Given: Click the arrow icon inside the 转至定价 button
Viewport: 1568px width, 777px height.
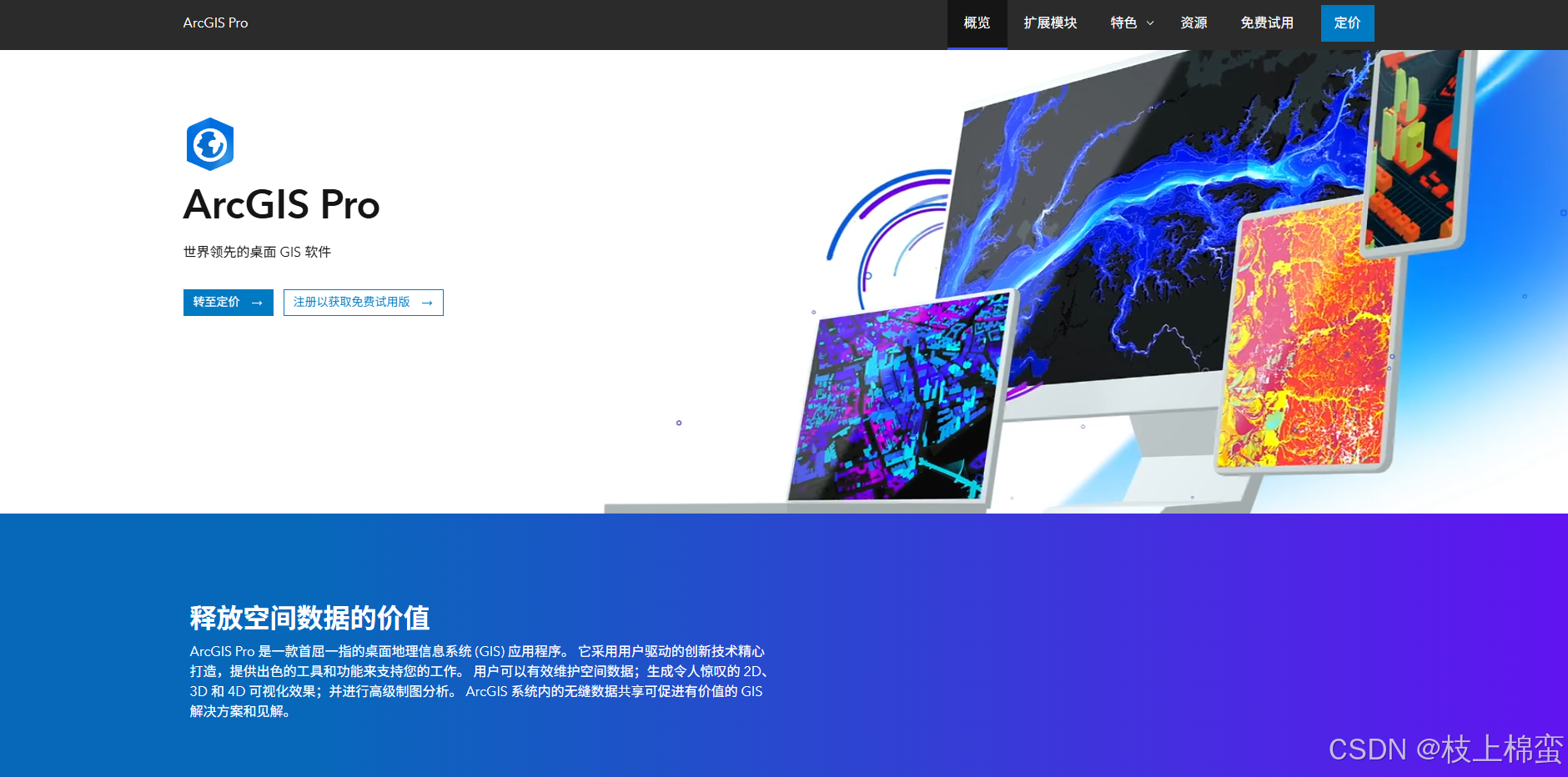Looking at the screenshot, I should 259,303.
